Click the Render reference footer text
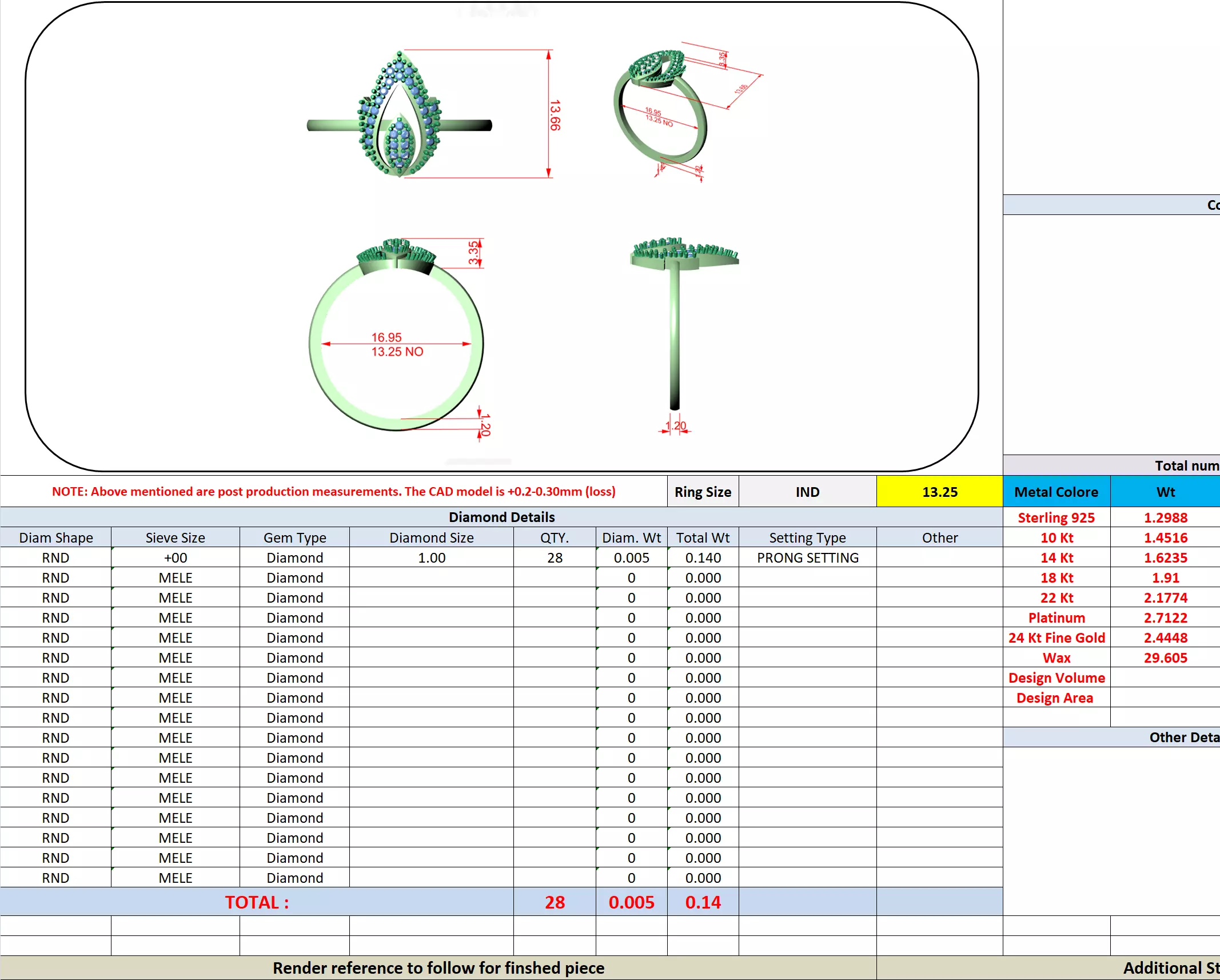The image size is (1220, 980). pyautogui.click(x=438, y=967)
